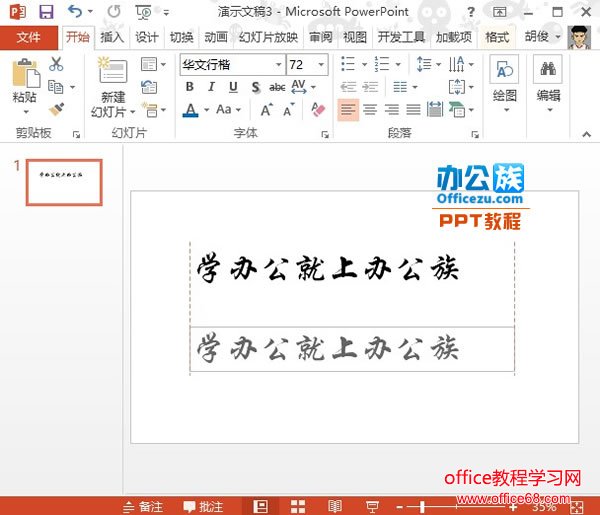Switch to 设计 Design tab

pyautogui.click(x=147, y=37)
